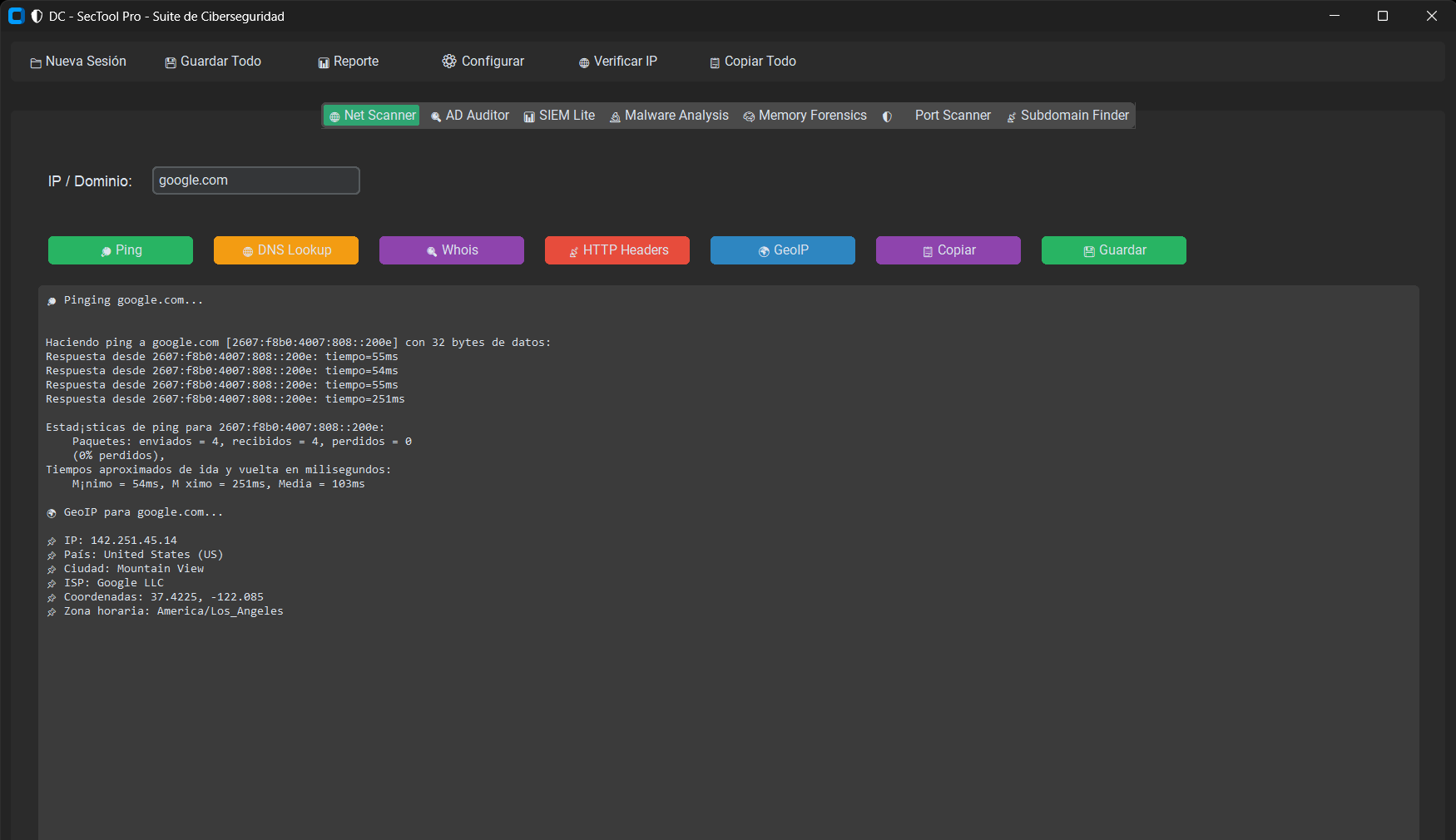Click the chart icon beside Reporte
1456x840 pixels.
(324, 63)
